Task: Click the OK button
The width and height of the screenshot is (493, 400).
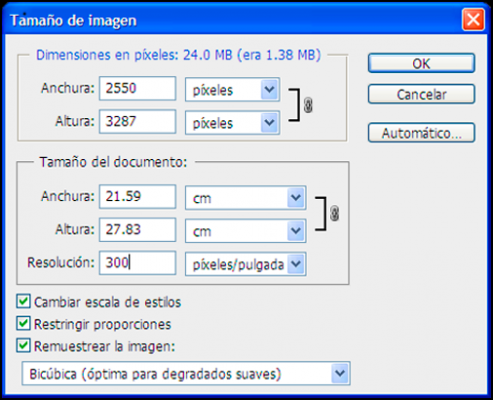Action: [421, 63]
